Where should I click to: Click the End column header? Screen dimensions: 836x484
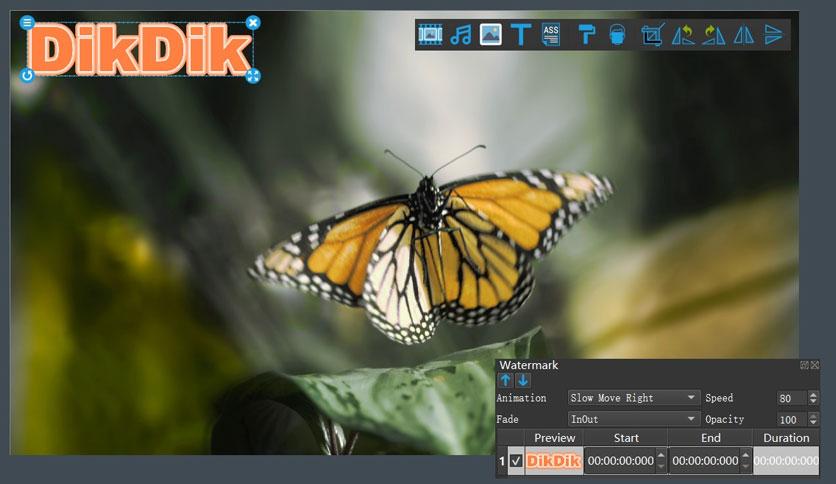710,438
